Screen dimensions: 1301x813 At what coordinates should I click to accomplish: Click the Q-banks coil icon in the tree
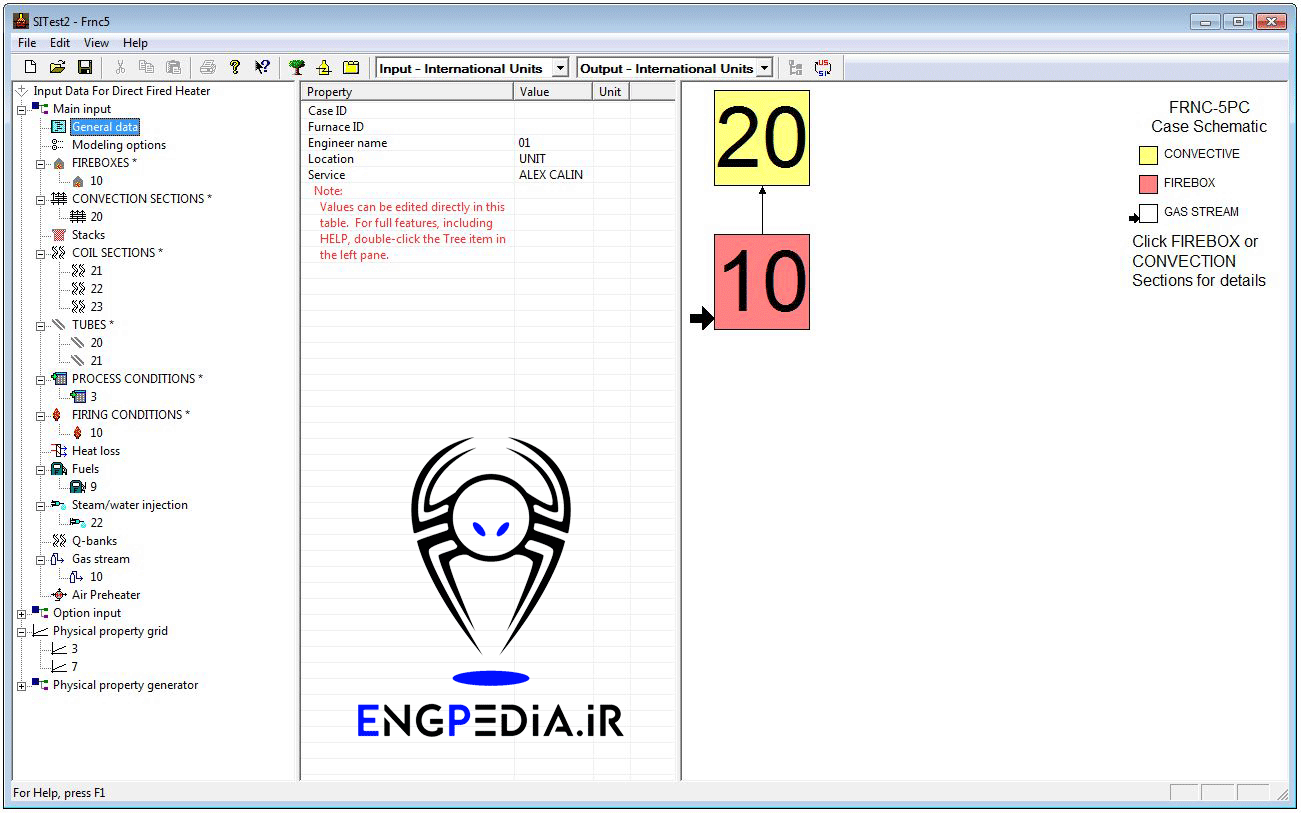(59, 541)
